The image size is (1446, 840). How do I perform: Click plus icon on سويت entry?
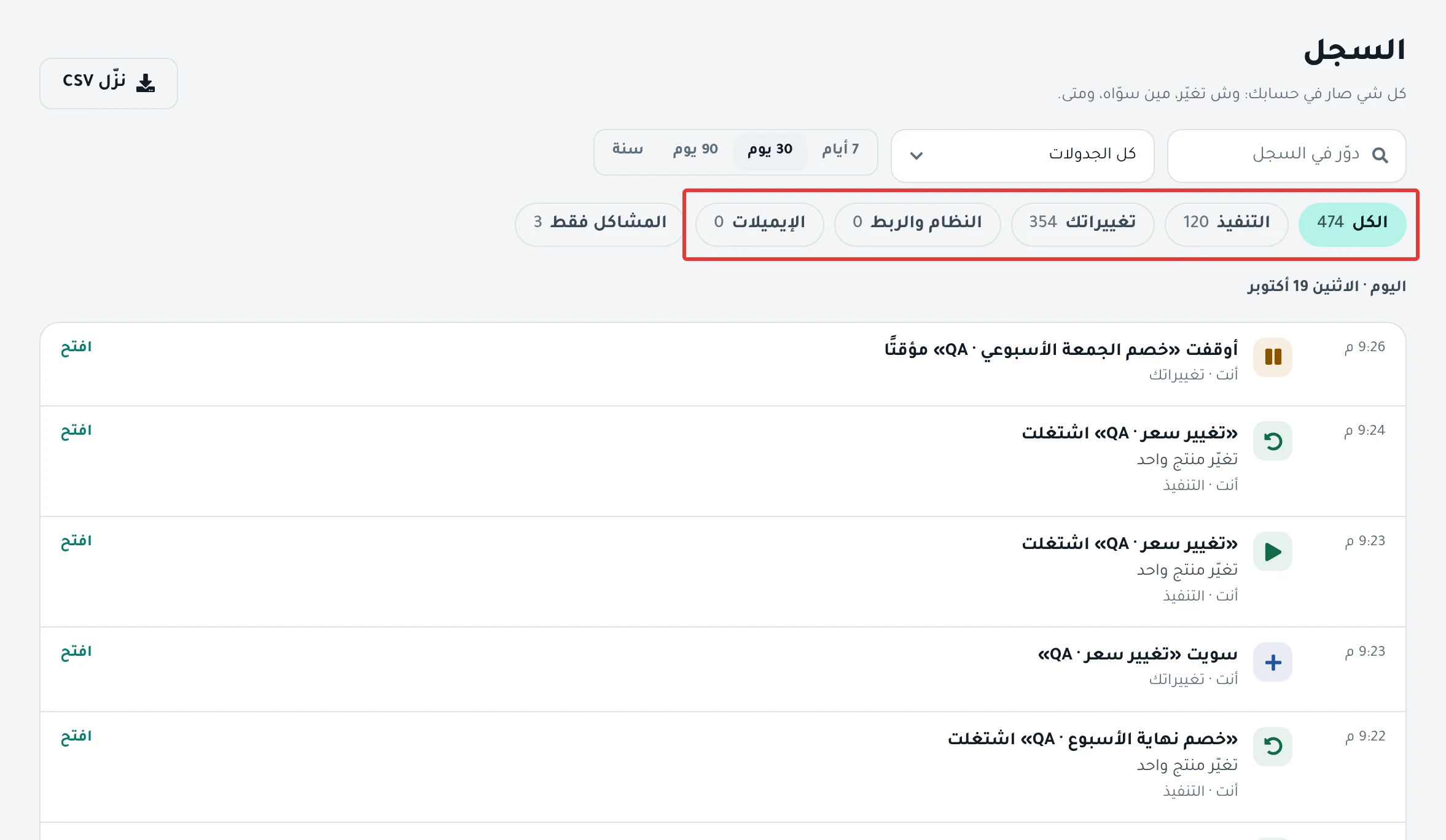pyautogui.click(x=1273, y=662)
